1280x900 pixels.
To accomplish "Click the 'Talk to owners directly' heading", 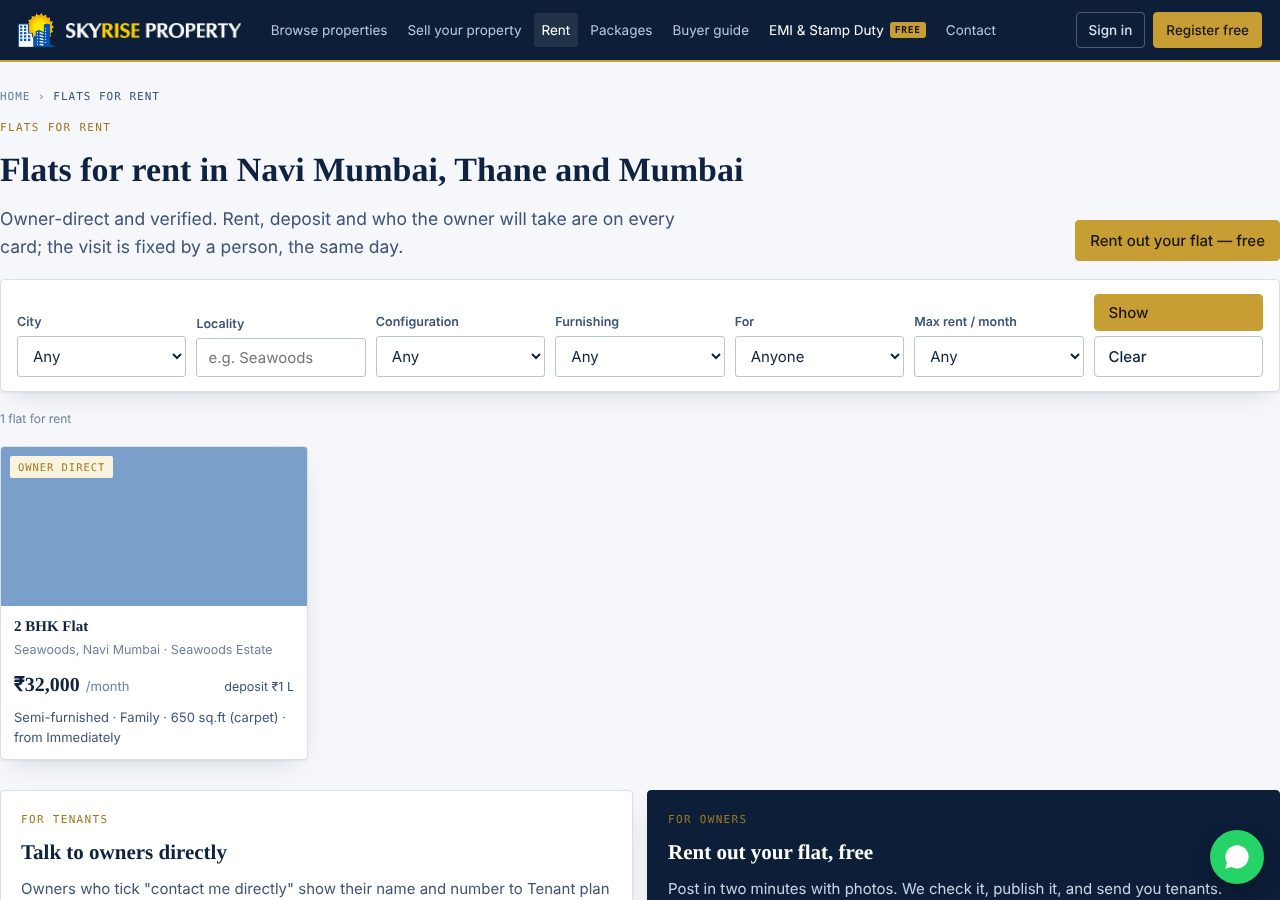I will pos(124,852).
